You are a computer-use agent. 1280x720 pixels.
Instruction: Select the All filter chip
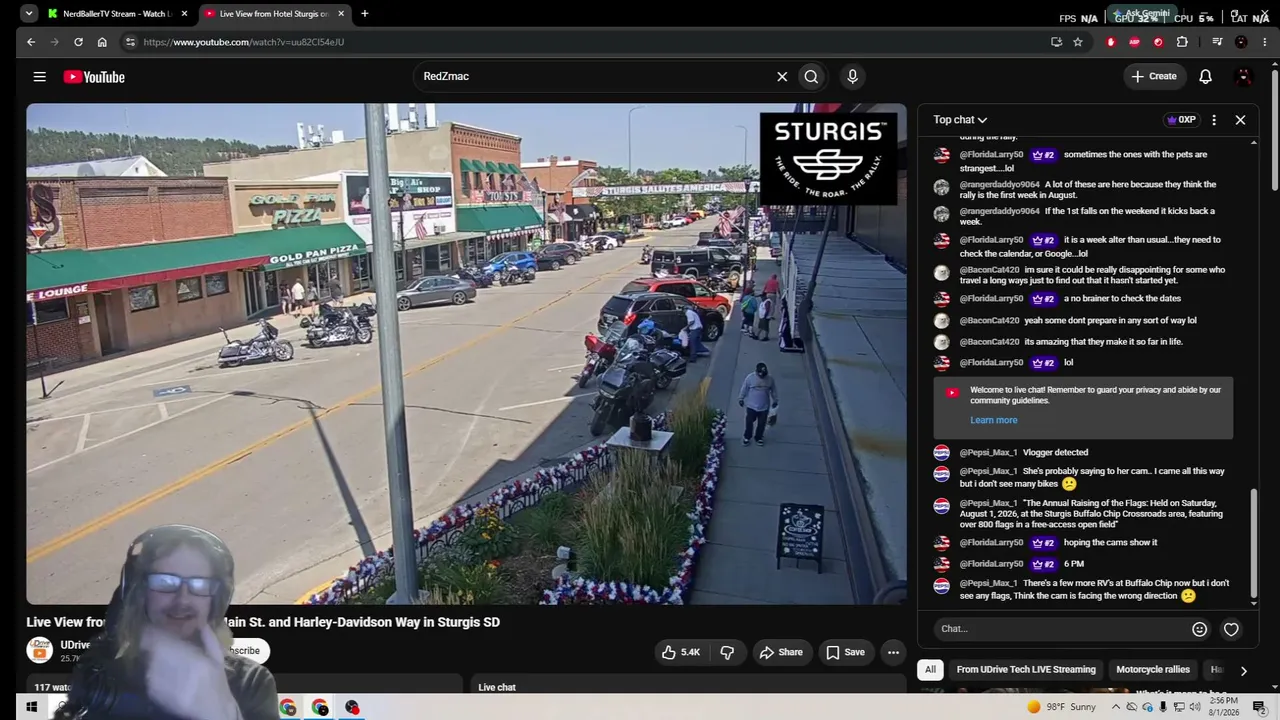(930, 670)
